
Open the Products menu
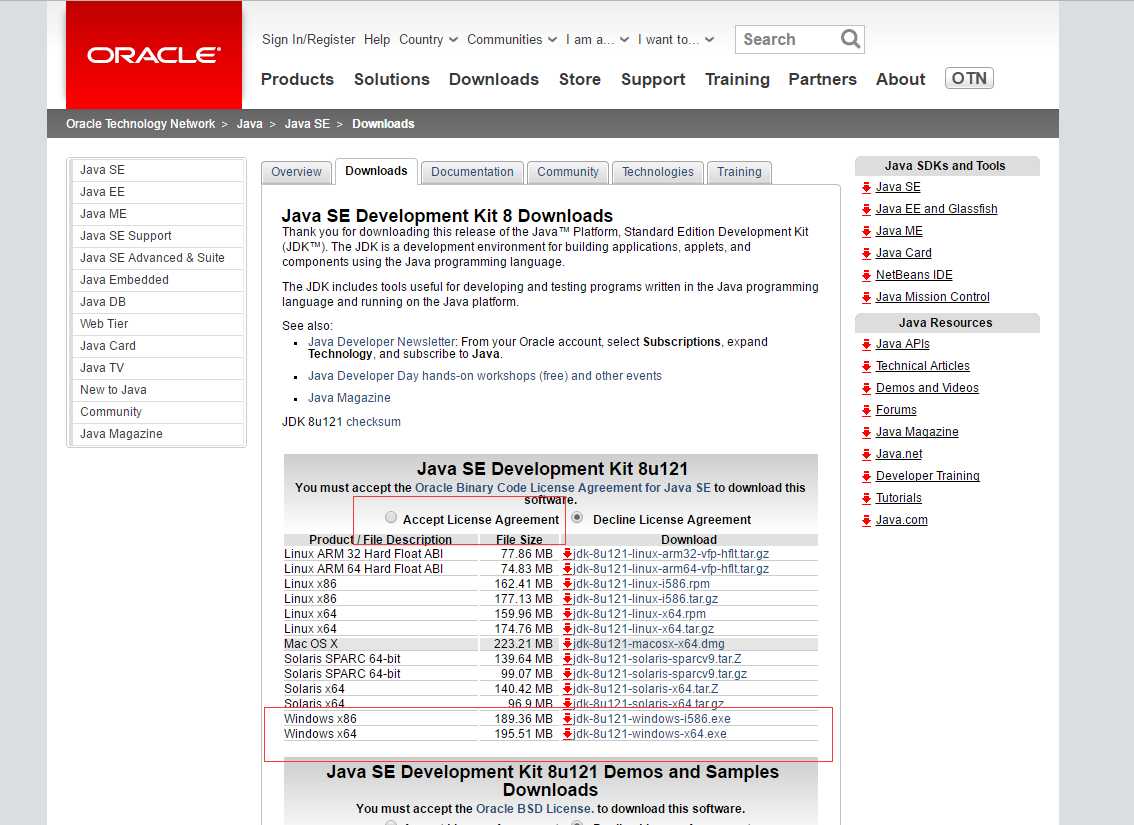[297, 79]
